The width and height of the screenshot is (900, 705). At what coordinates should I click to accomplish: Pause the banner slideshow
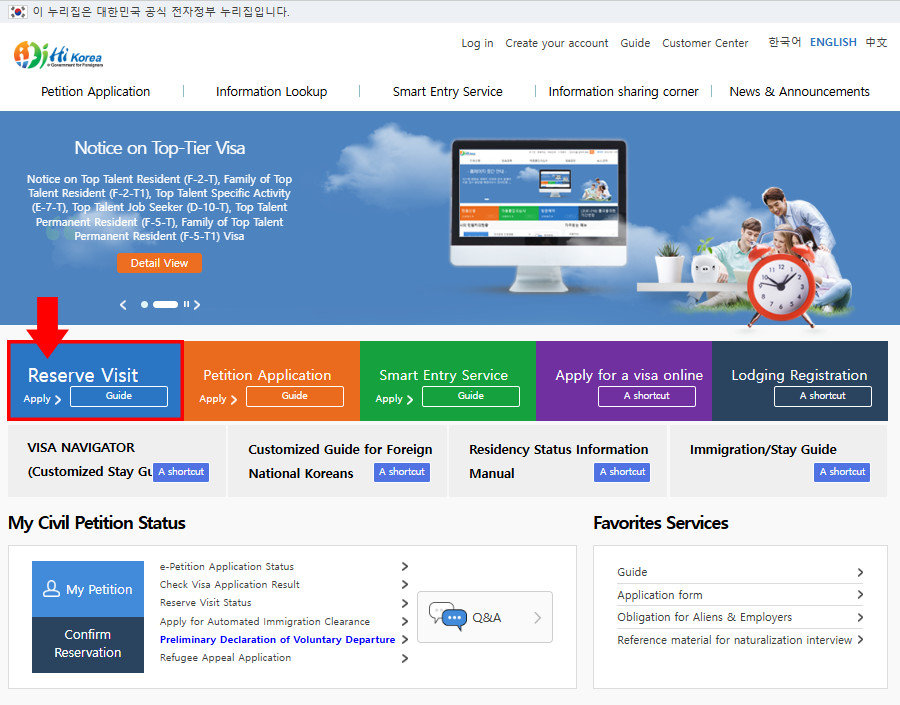tap(186, 304)
